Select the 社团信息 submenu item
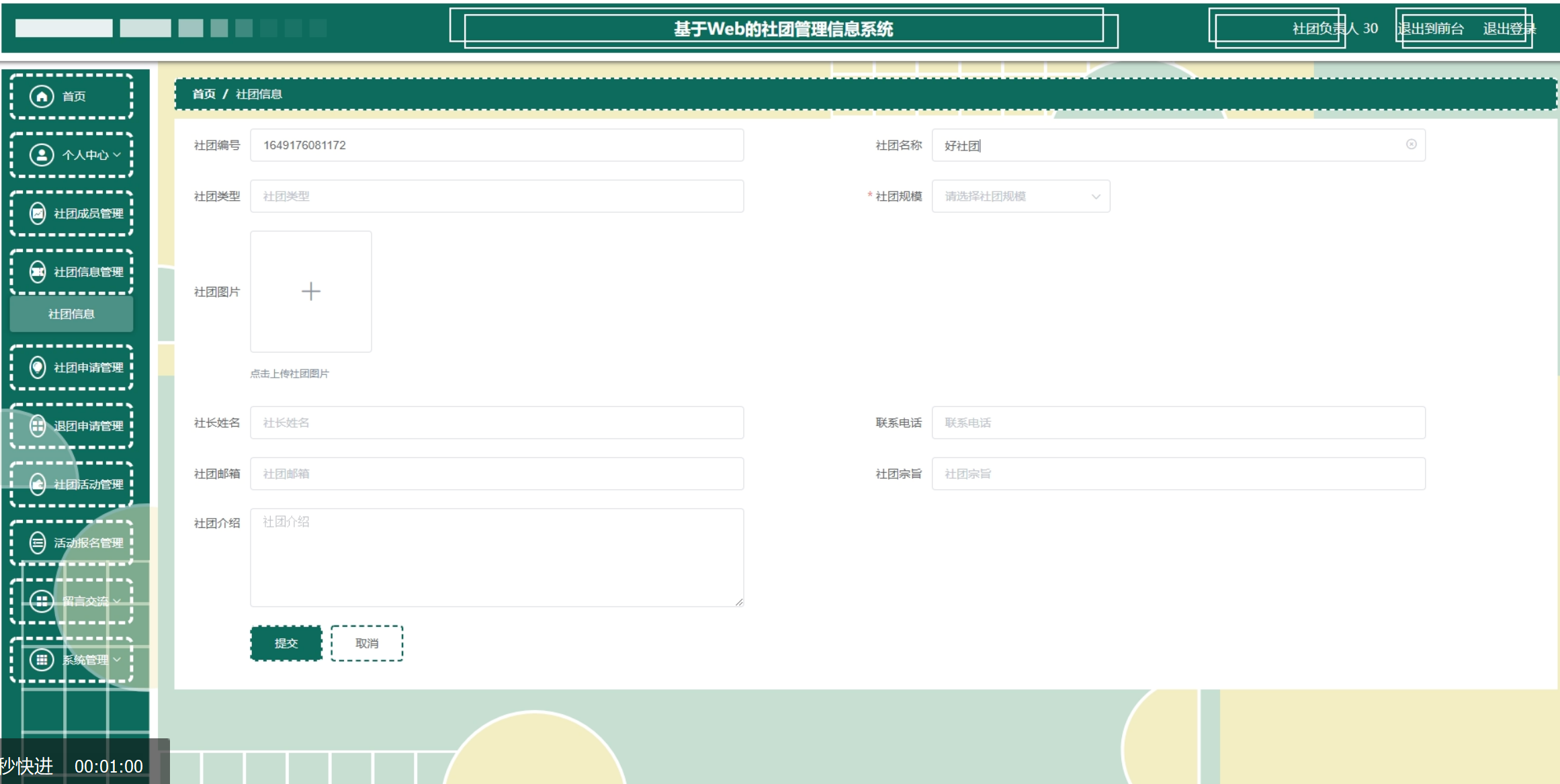Screen dimensions: 1560x784 [x=71, y=314]
